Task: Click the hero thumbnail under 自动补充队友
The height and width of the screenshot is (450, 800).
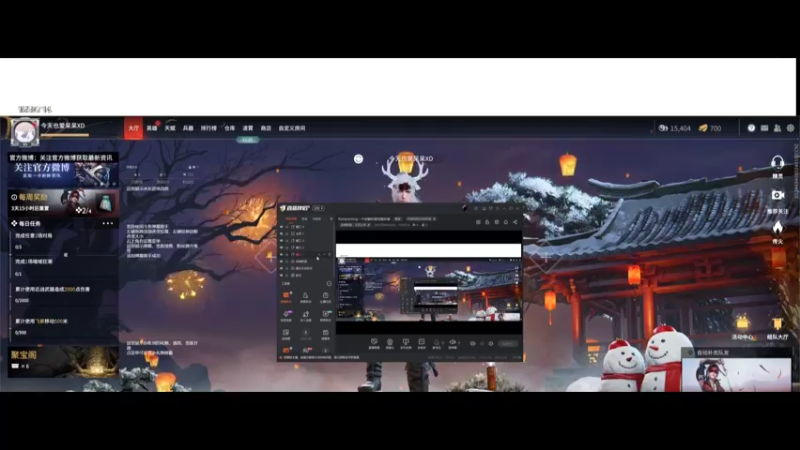Action: [x=736, y=374]
